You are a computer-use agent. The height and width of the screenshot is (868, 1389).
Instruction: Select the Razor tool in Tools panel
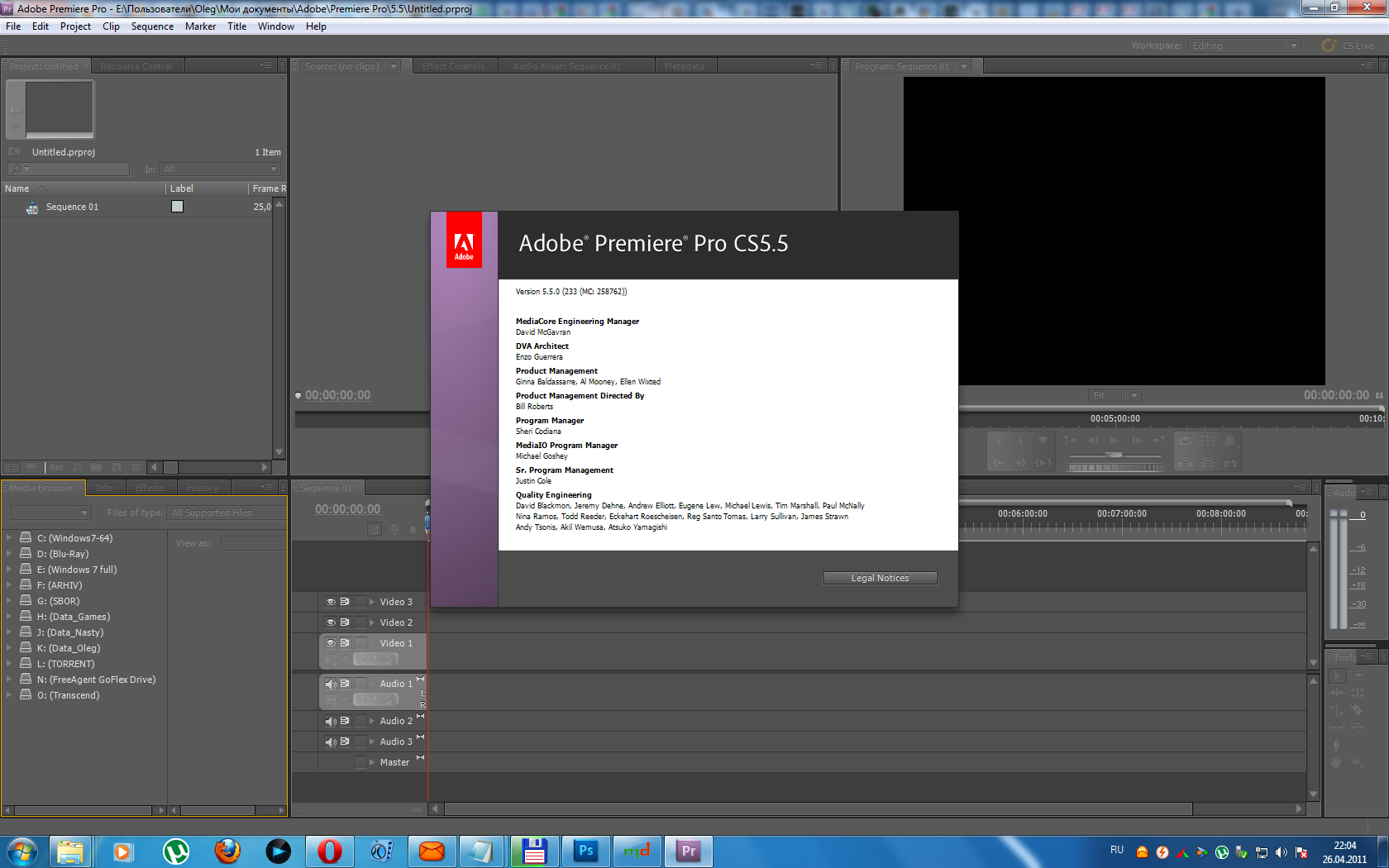(1357, 710)
